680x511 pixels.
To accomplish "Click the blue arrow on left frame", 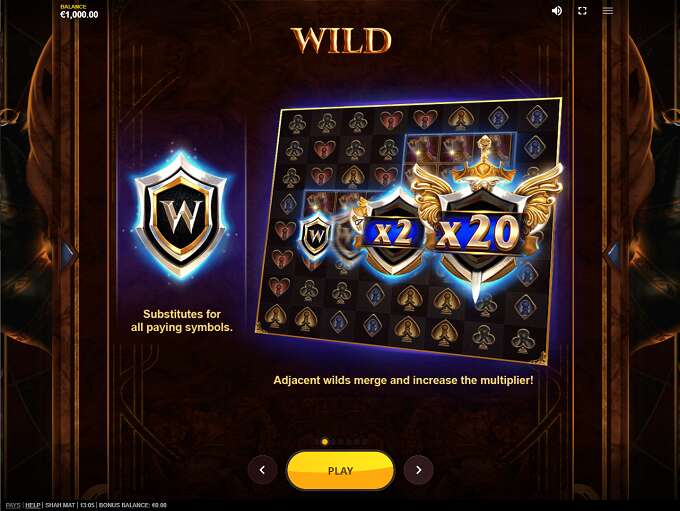I will [x=68, y=255].
